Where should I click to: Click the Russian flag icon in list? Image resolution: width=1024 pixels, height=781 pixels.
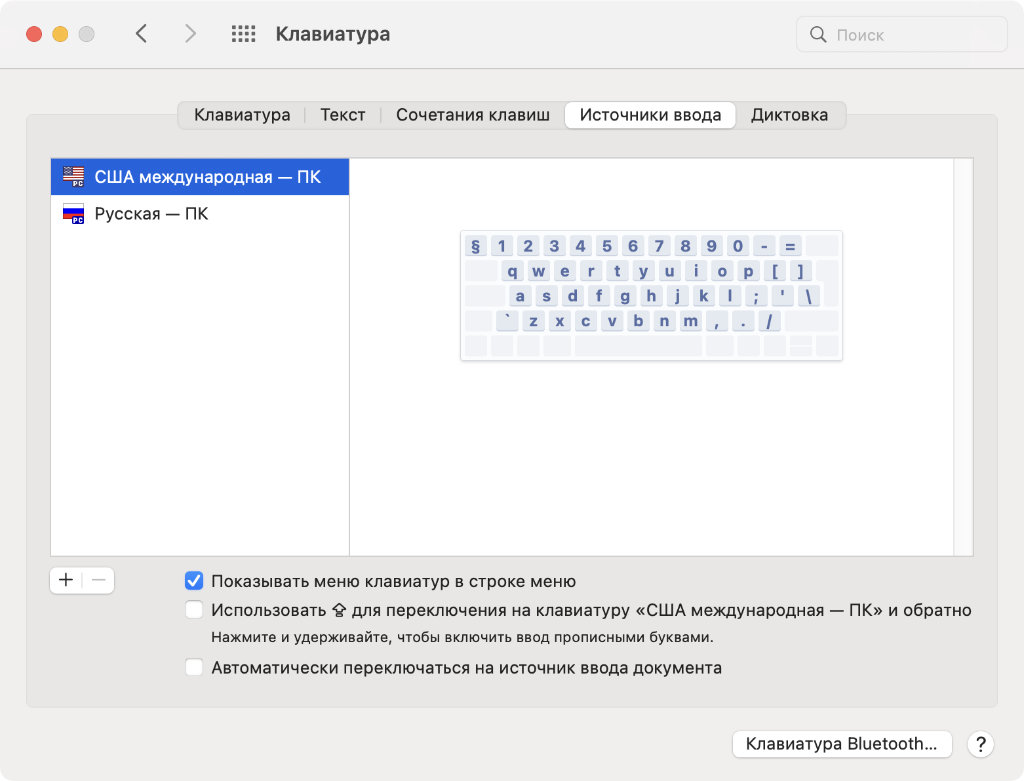click(x=73, y=213)
